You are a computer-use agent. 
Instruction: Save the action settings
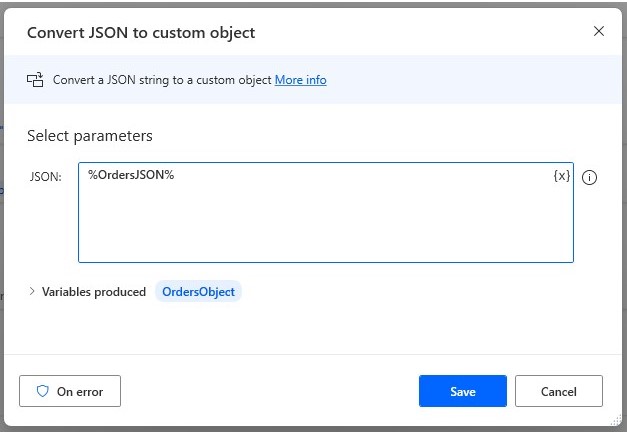click(x=462, y=391)
